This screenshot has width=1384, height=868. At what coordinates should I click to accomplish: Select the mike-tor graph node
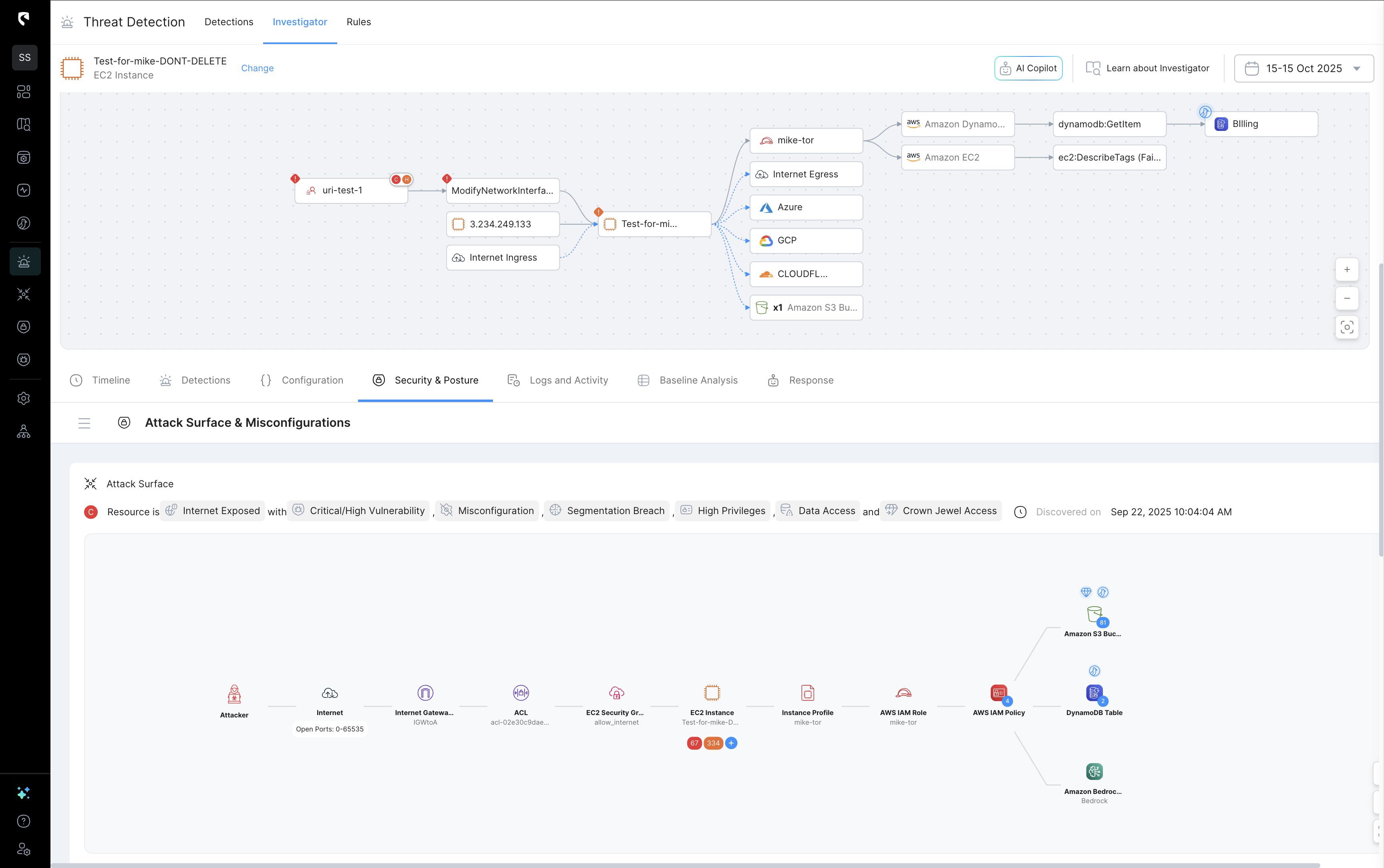(806, 141)
